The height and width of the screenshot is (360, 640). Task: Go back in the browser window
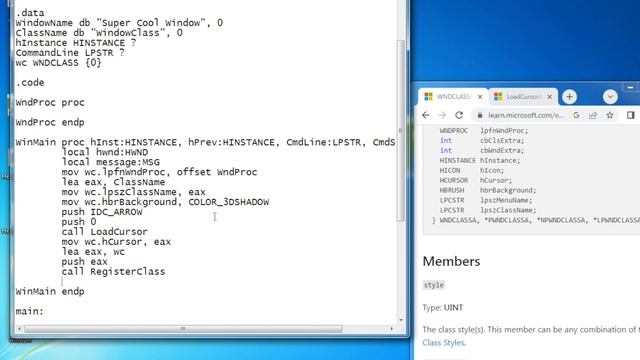[426, 115]
